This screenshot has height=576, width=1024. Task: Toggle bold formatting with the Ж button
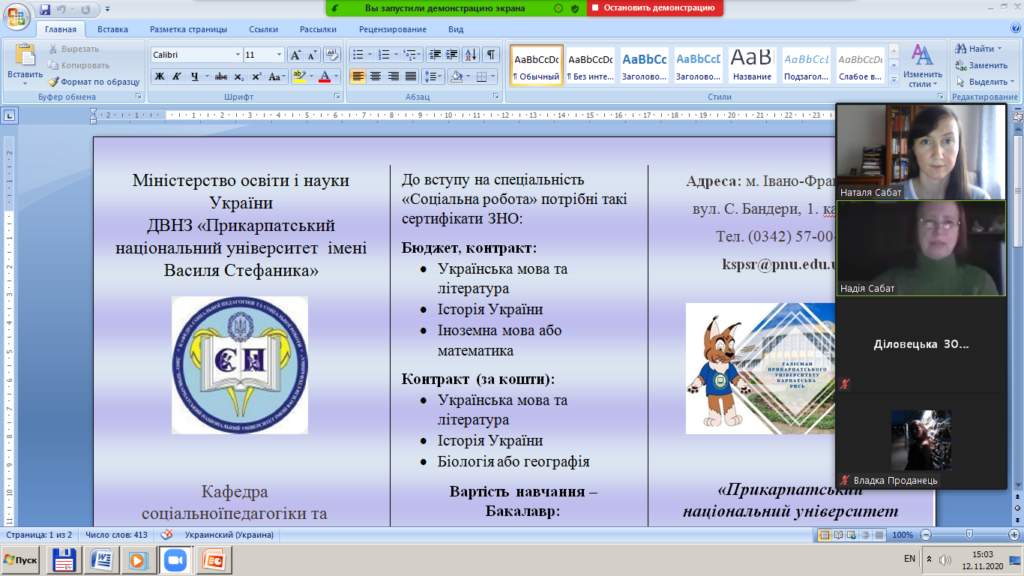click(x=159, y=76)
